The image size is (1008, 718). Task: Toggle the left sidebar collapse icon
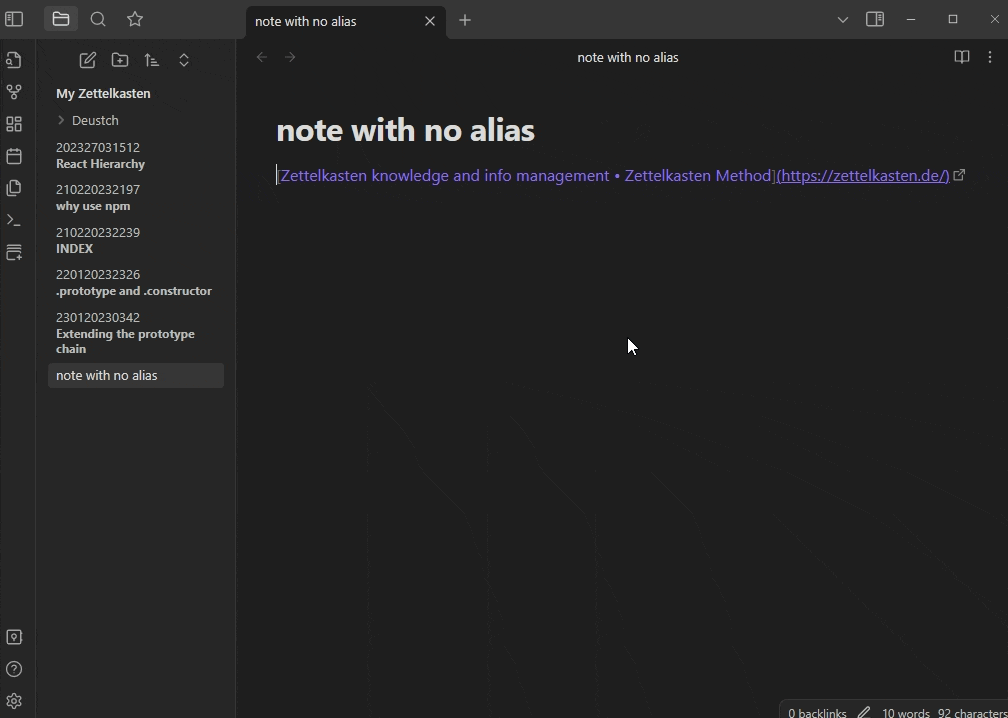14,19
